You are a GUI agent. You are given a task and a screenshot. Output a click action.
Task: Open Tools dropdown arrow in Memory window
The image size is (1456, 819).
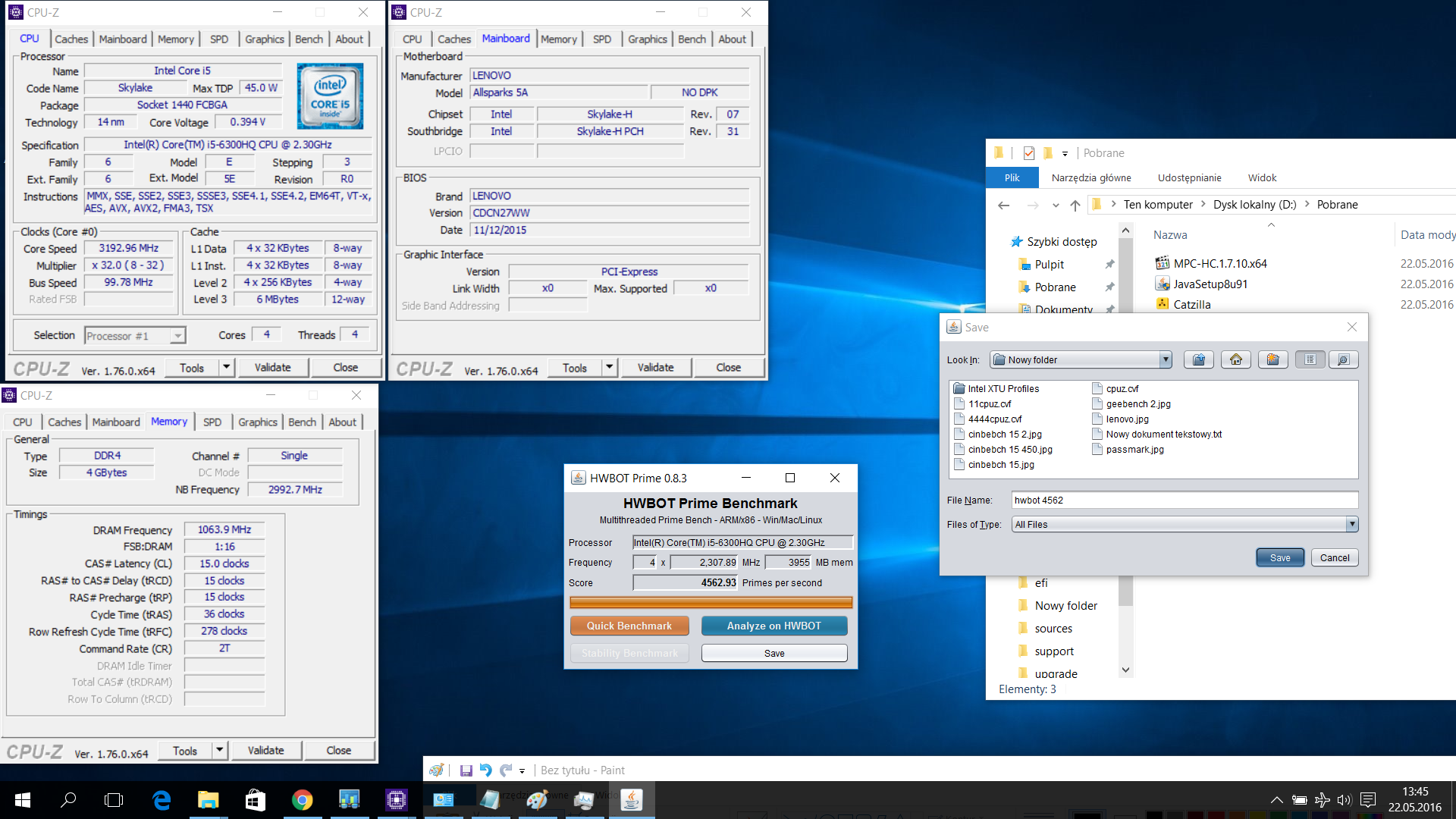pos(219,750)
